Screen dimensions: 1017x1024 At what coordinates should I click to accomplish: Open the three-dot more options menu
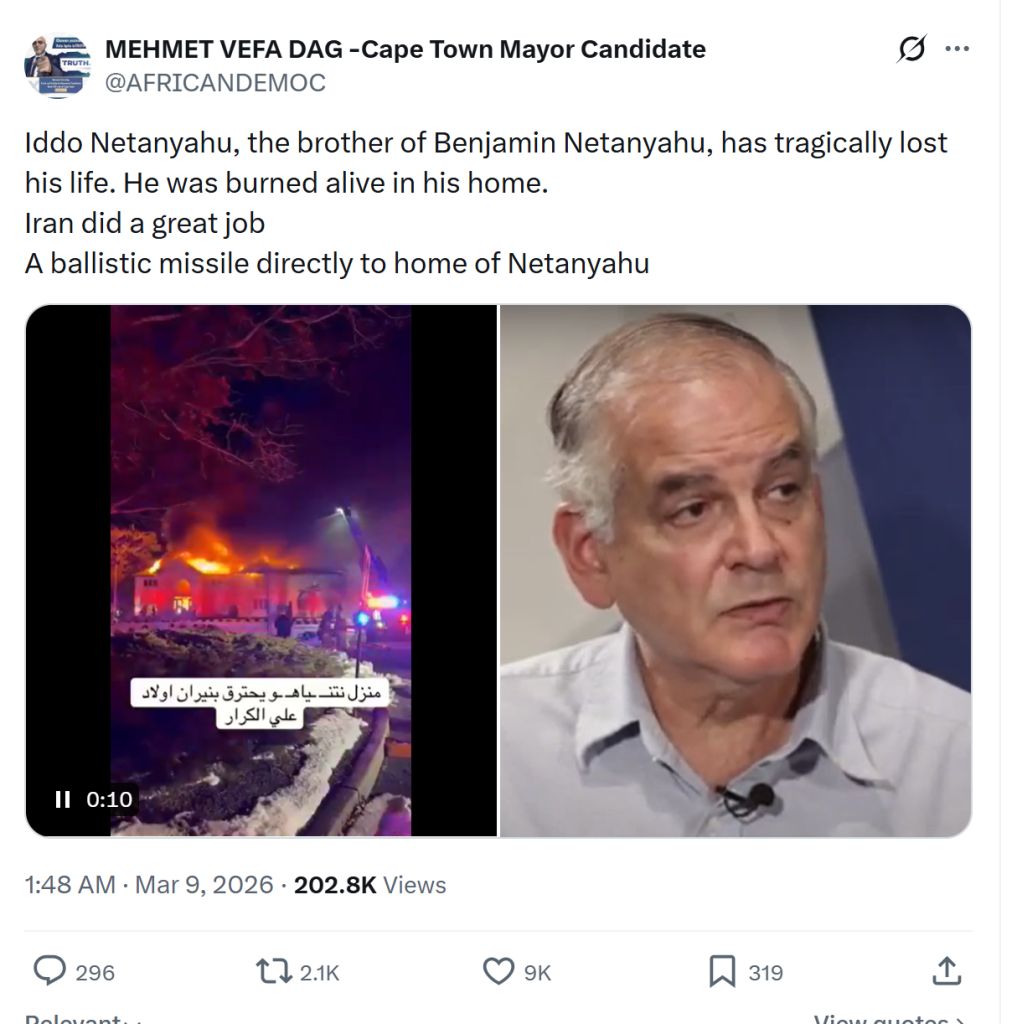point(957,48)
